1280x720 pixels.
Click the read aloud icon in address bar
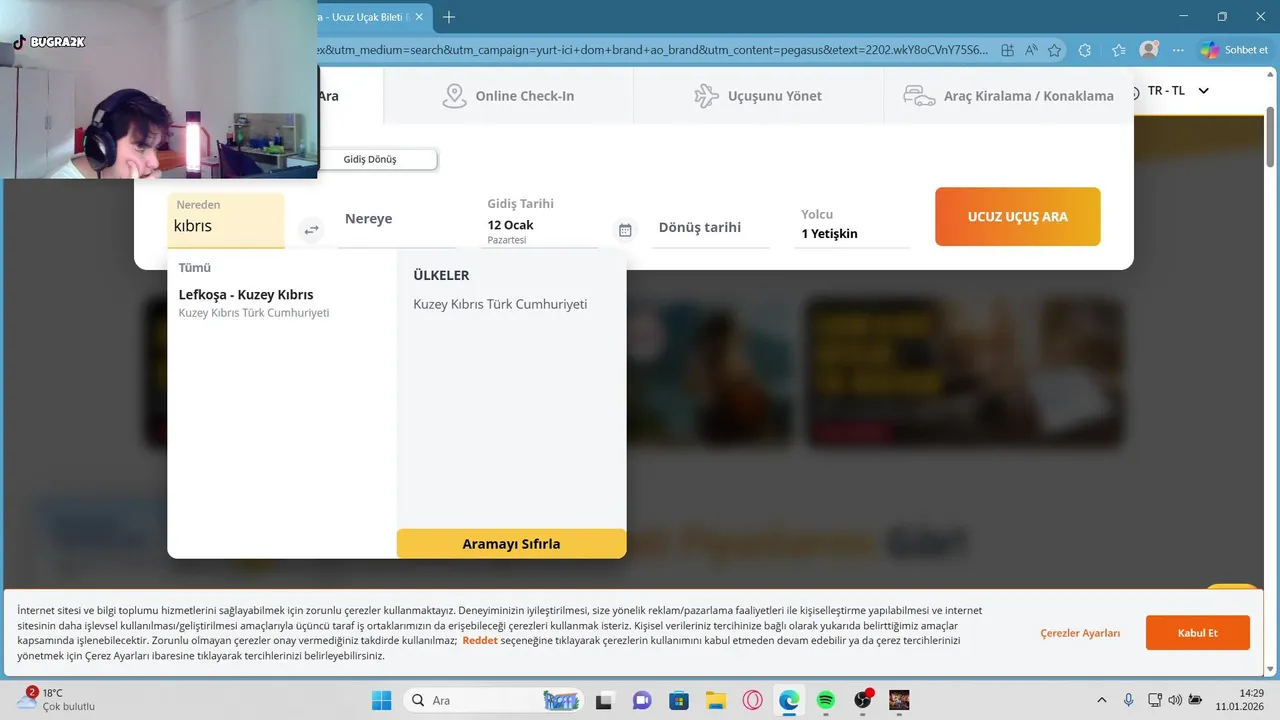[1031, 50]
